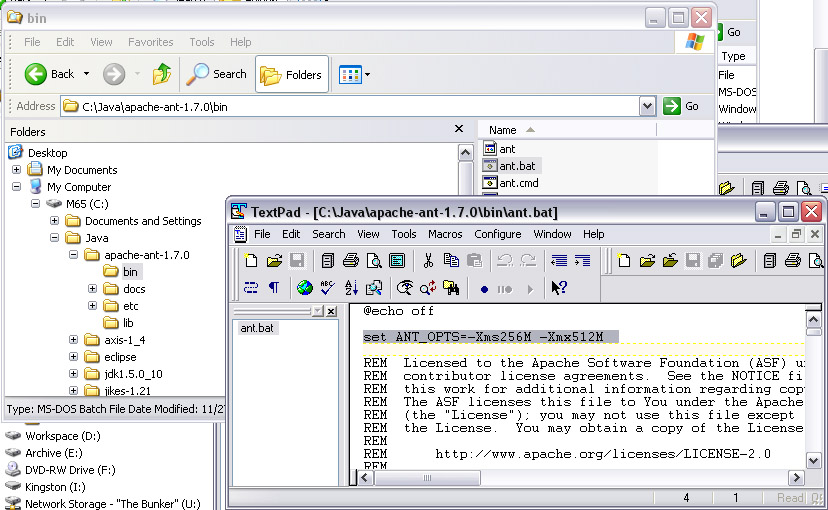Click the Up folder icon in Explorer
828x510 pixels.
click(161, 74)
